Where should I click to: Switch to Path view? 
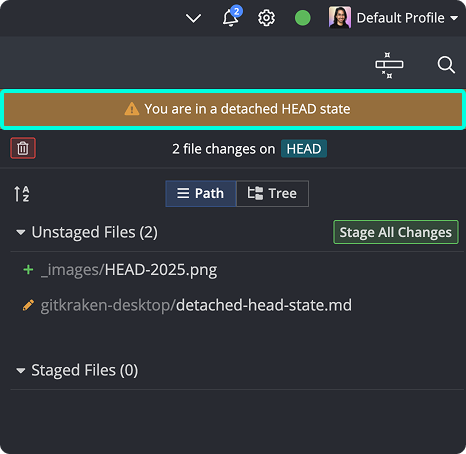[201, 194]
